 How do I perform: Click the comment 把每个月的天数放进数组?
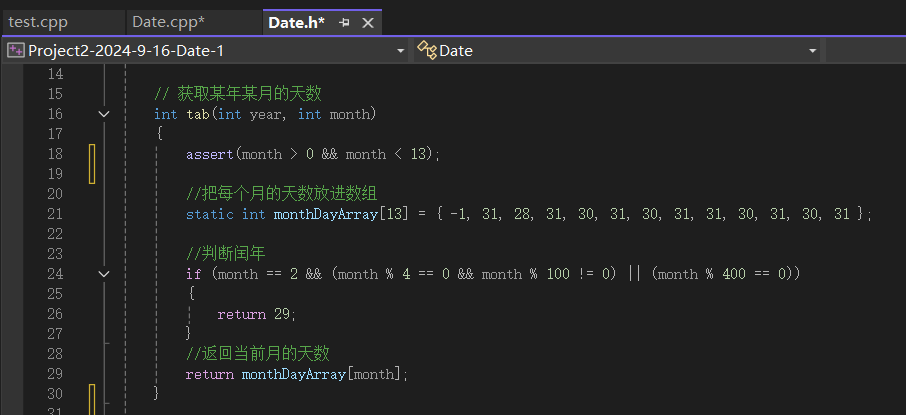pyautogui.click(x=282, y=194)
